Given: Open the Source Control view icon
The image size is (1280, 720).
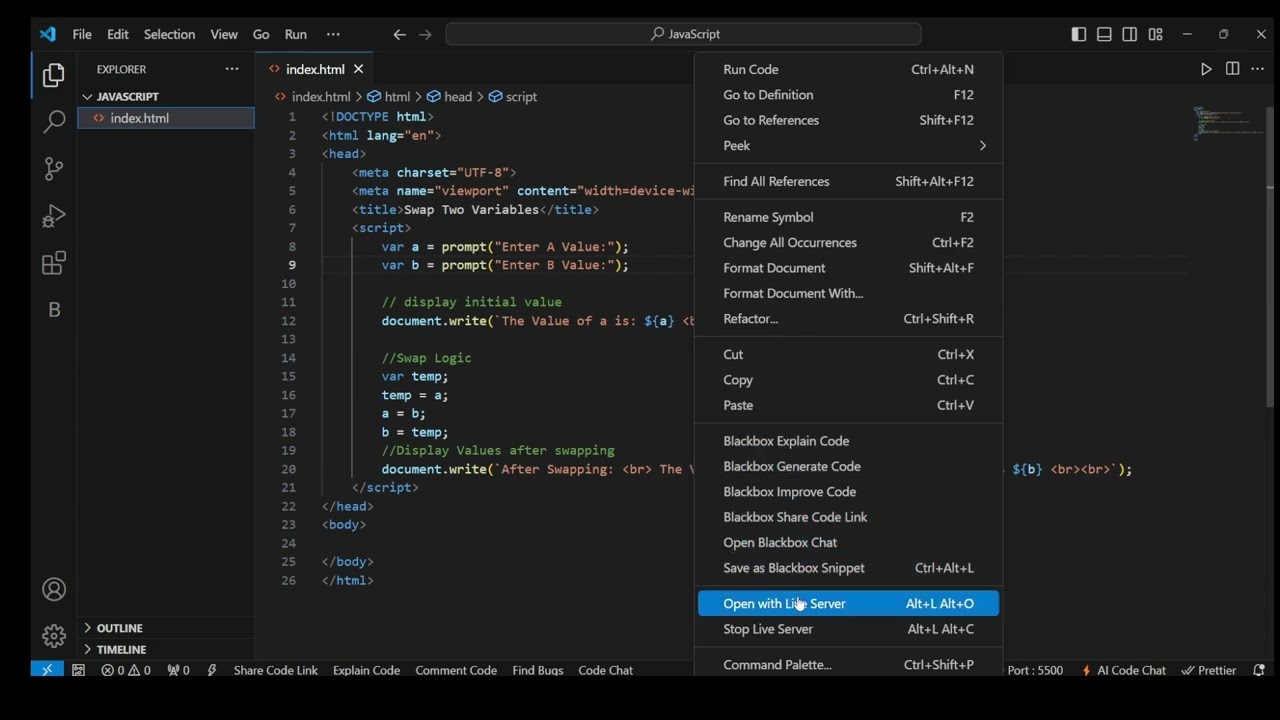Looking at the screenshot, I should click(x=54, y=169).
